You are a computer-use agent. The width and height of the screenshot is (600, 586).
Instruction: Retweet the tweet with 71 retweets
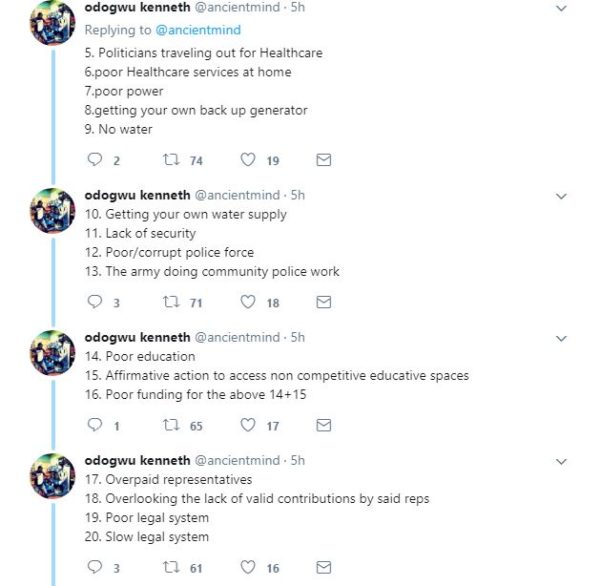pos(171,301)
